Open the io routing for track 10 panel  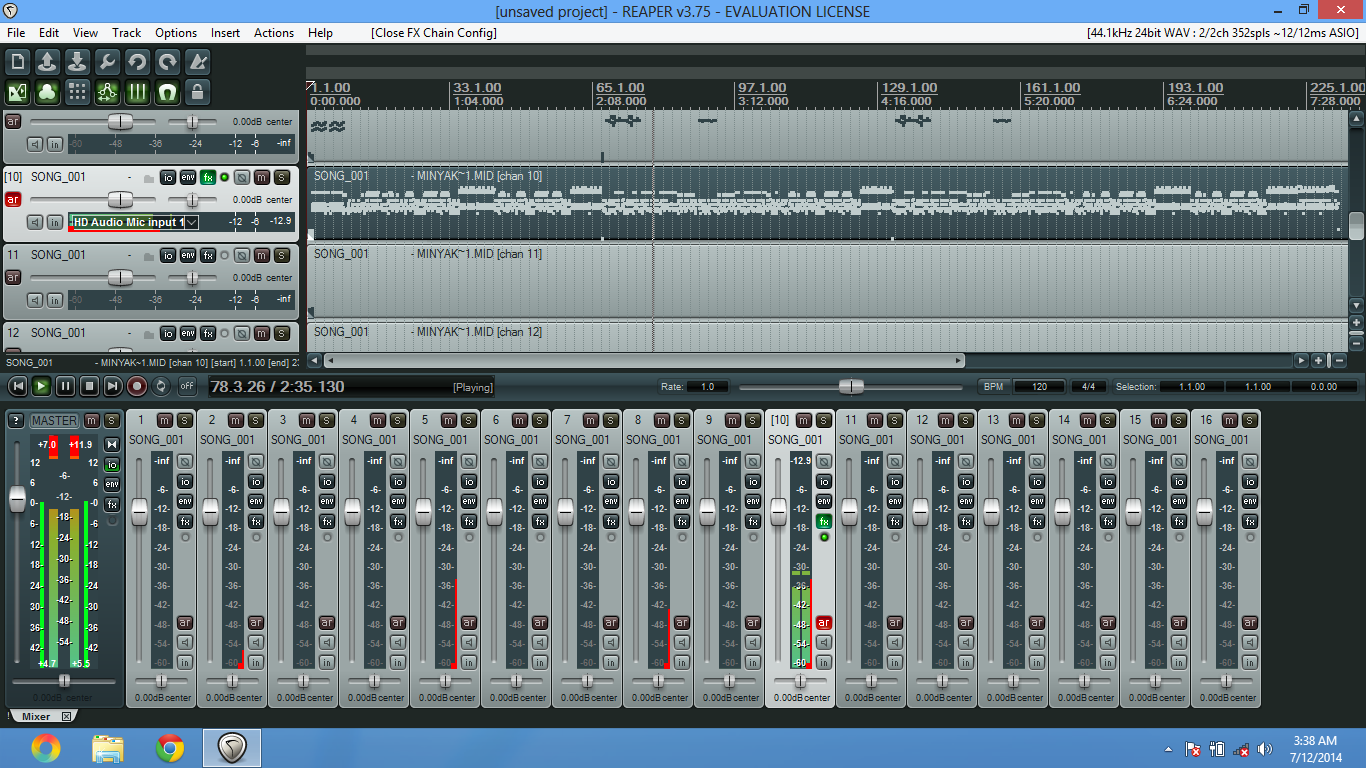click(x=168, y=177)
